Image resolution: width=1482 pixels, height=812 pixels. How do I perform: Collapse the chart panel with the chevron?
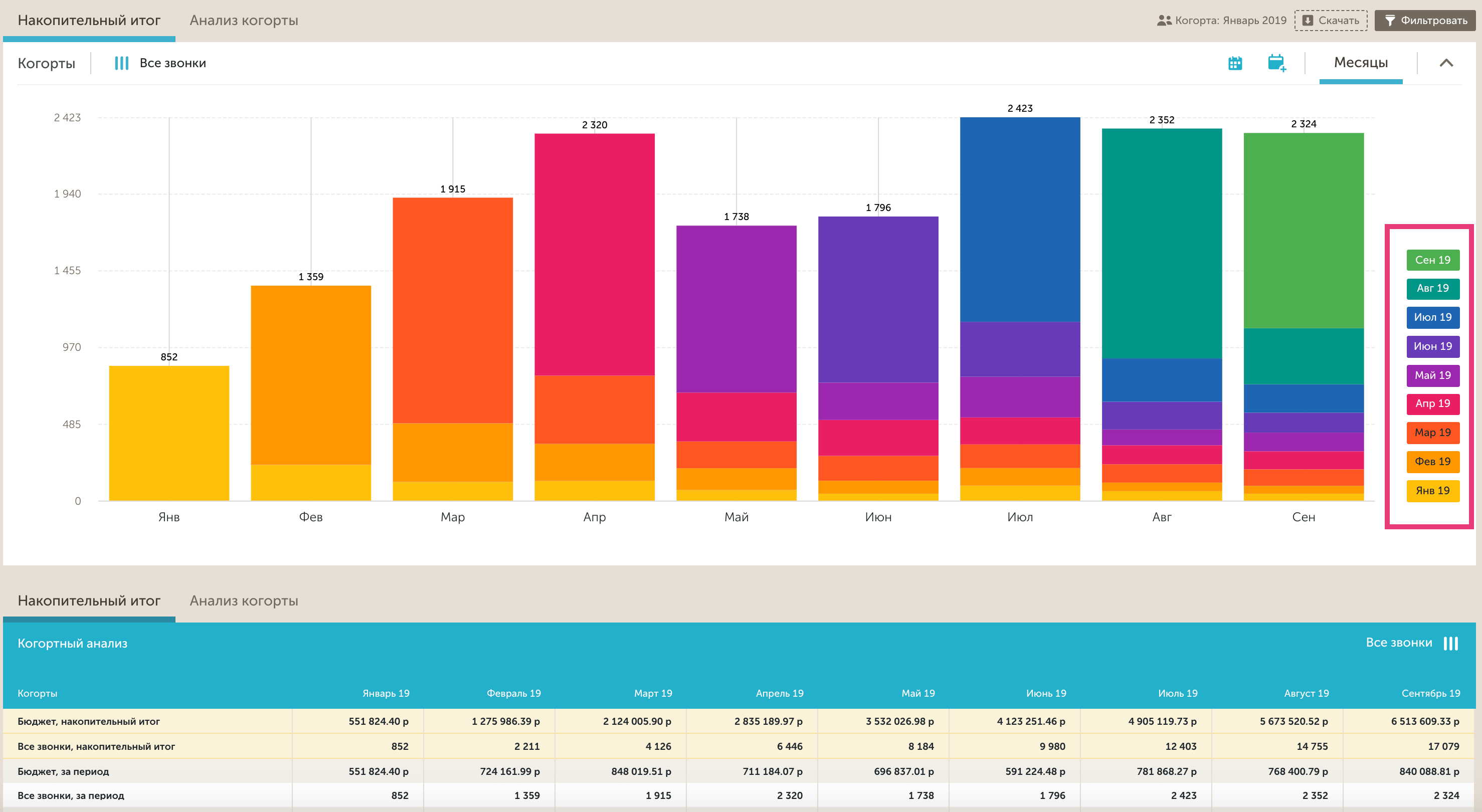1446,63
